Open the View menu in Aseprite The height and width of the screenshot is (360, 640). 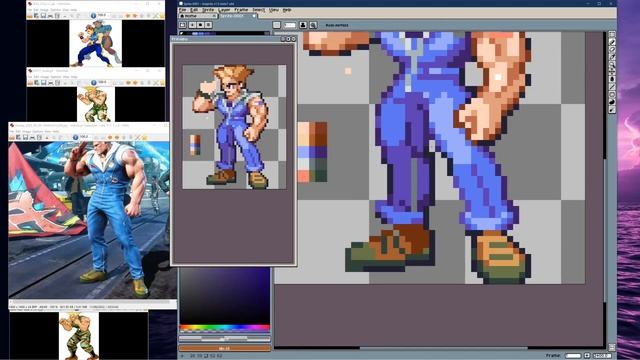[274, 10]
